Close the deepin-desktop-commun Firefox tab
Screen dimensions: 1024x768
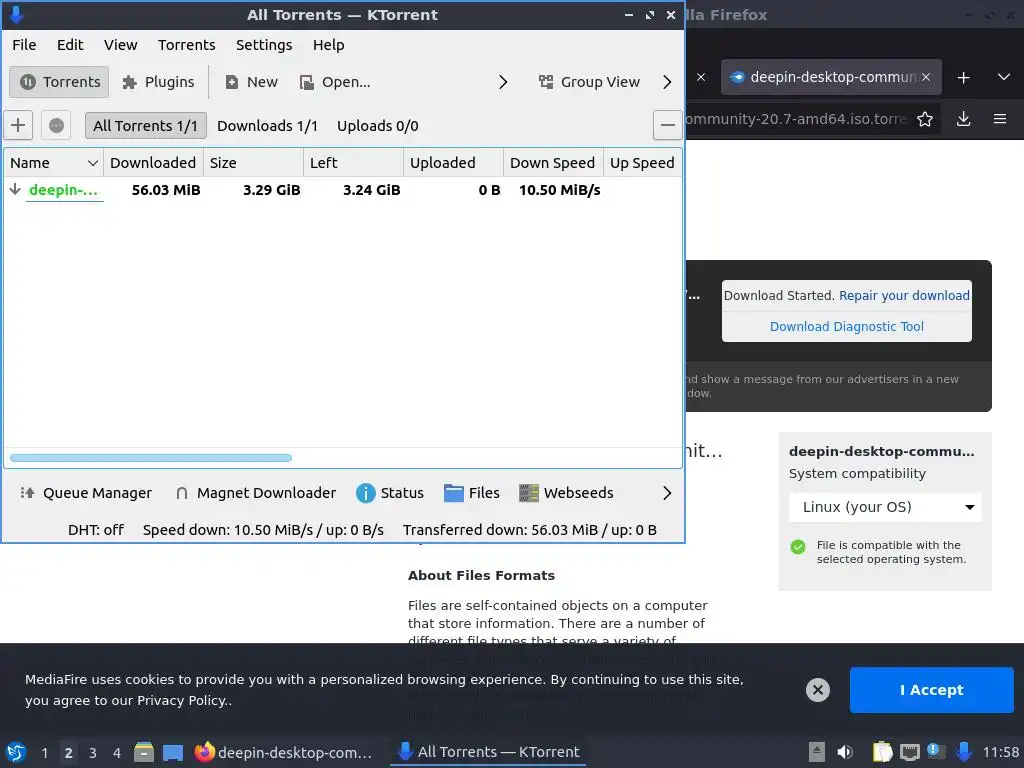(x=926, y=77)
